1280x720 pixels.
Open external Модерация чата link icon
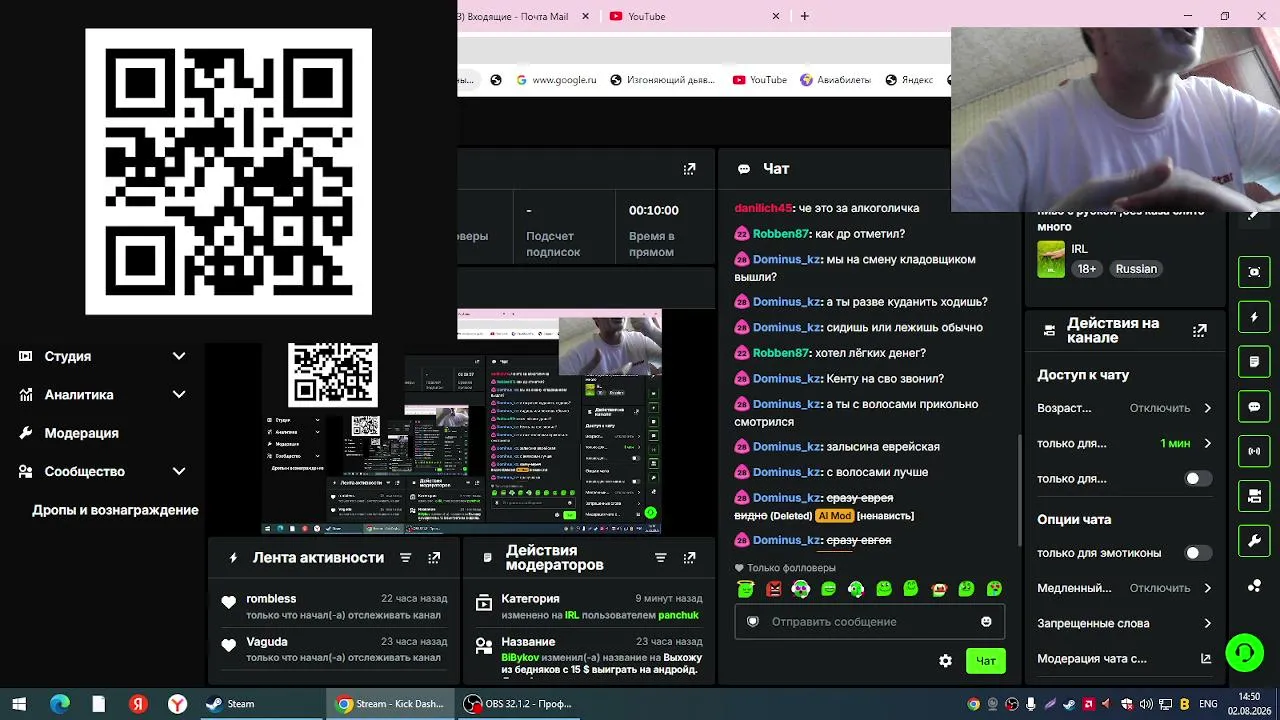(1206, 659)
